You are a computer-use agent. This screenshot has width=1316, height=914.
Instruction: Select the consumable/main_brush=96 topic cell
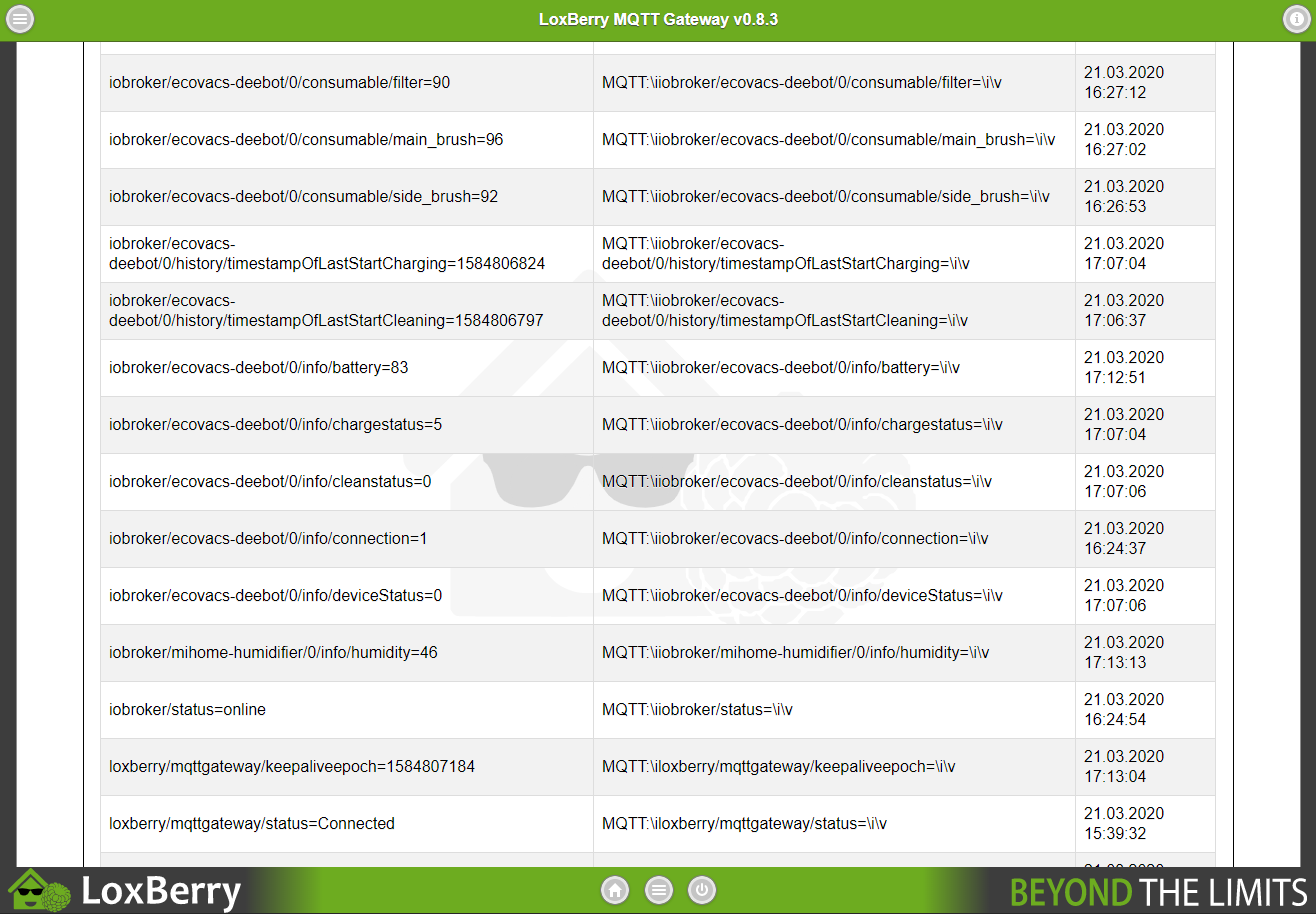click(347, 140)
